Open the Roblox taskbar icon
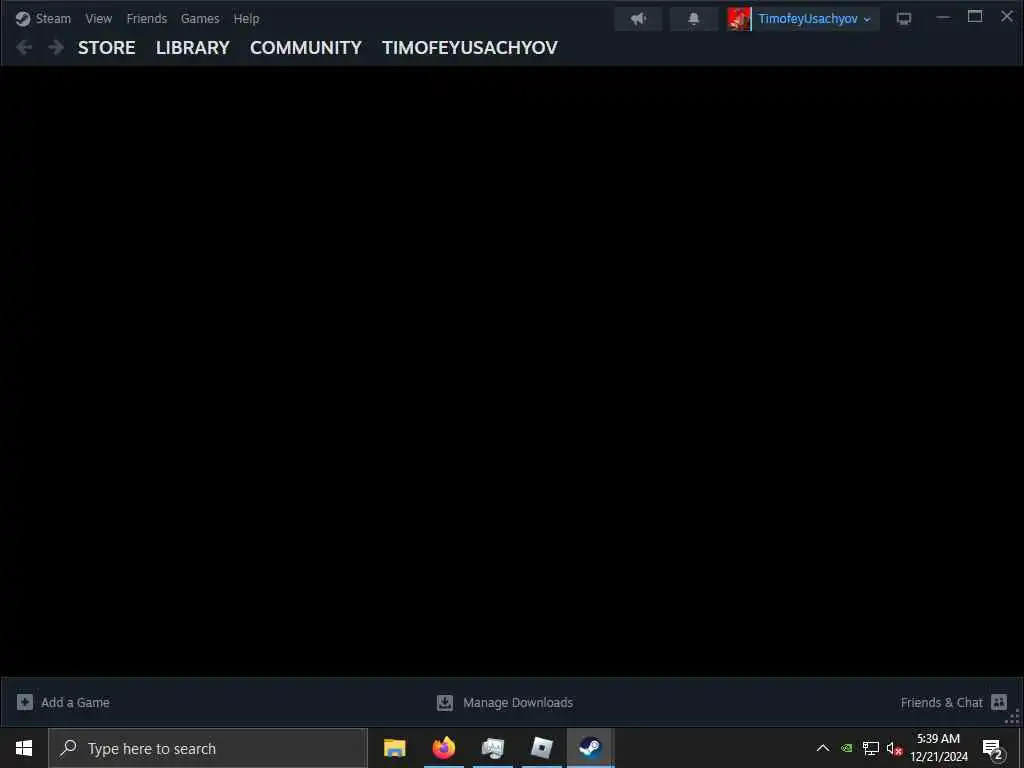 coord(542,748)
